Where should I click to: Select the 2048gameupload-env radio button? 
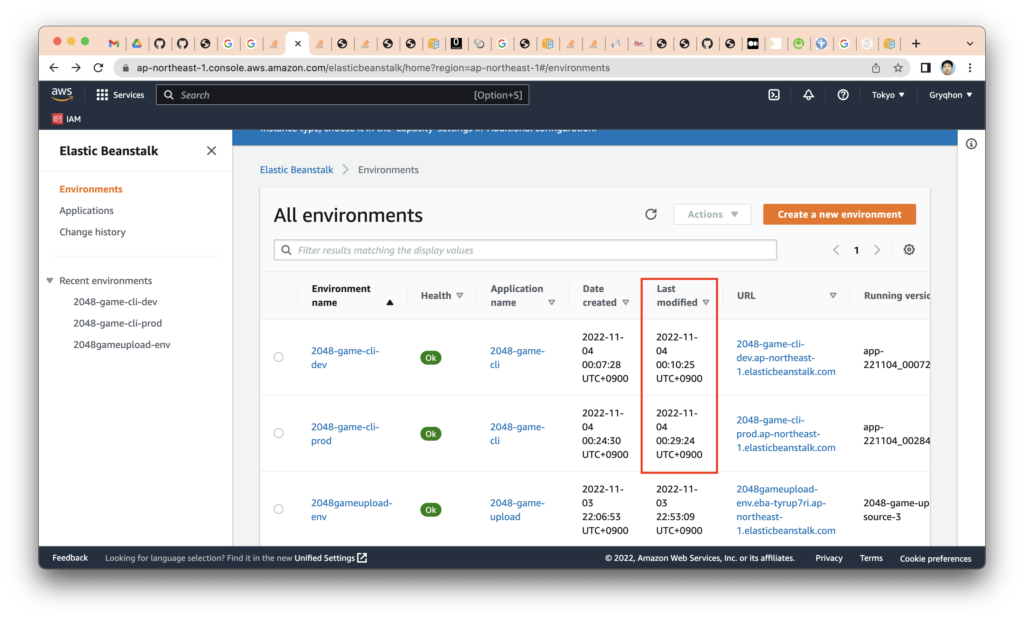(279, 509)
